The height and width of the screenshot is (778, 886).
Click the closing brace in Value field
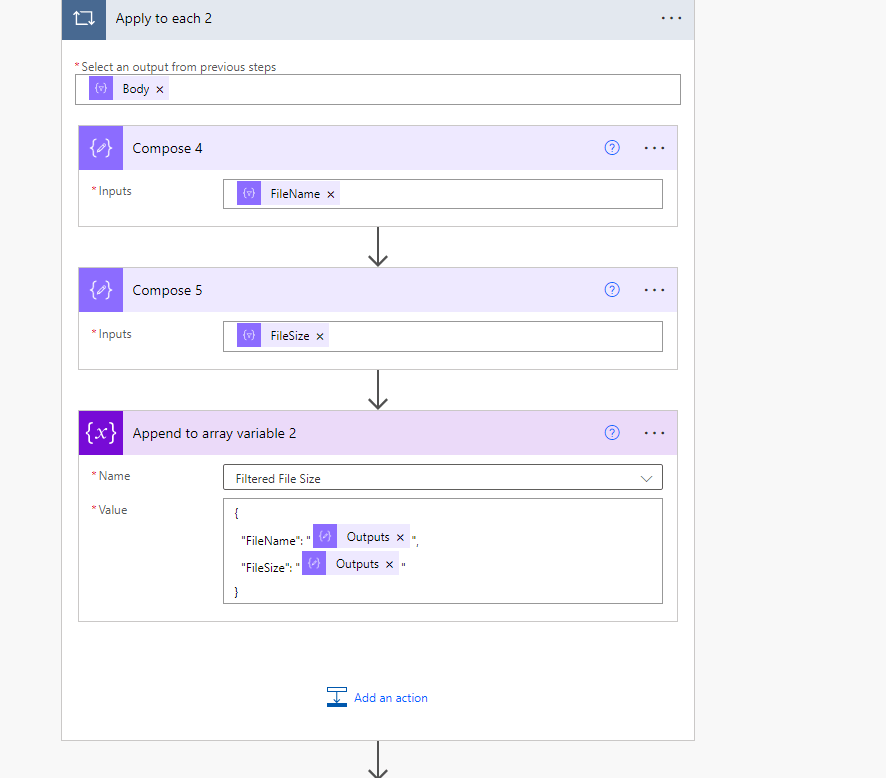click(x=236, y=592)
